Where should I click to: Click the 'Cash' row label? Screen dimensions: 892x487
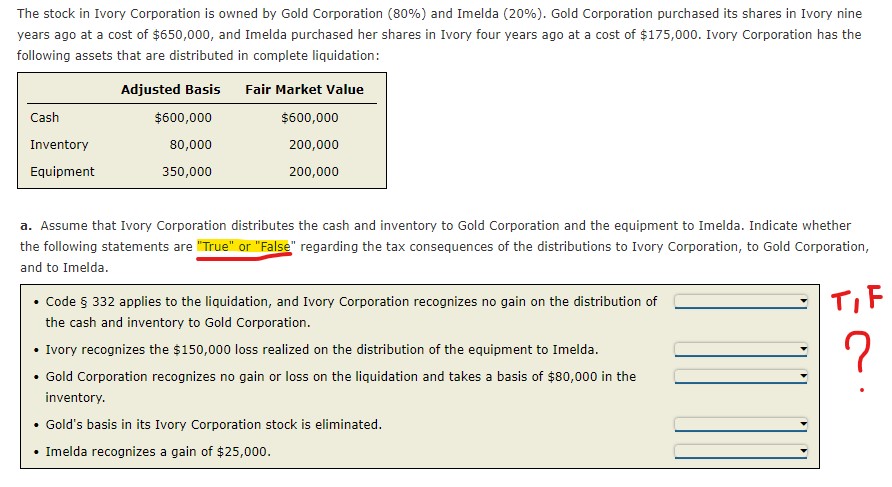(x=44, y=118)
